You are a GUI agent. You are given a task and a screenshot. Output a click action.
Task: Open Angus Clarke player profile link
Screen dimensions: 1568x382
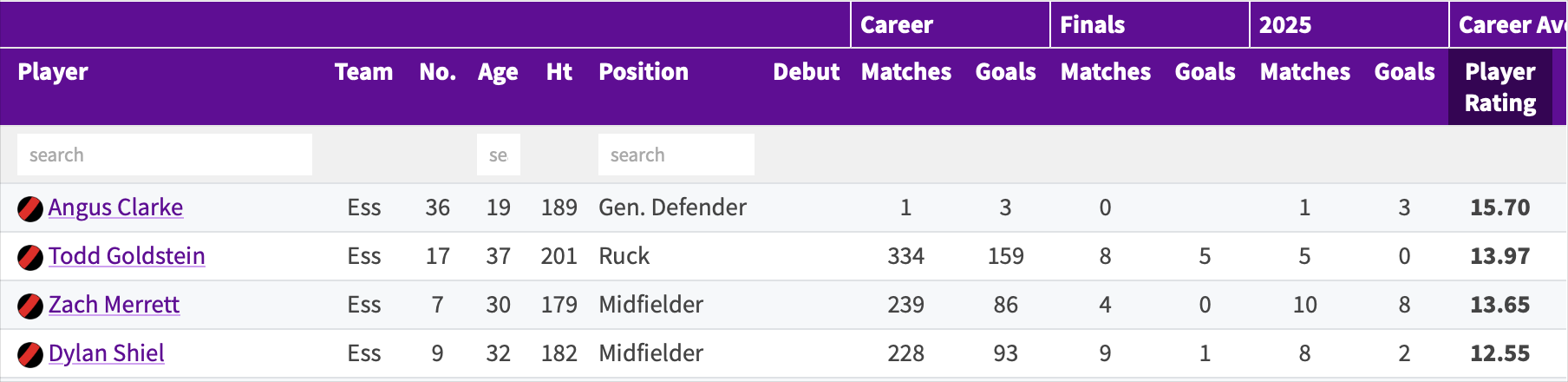[x=115, y=207]
